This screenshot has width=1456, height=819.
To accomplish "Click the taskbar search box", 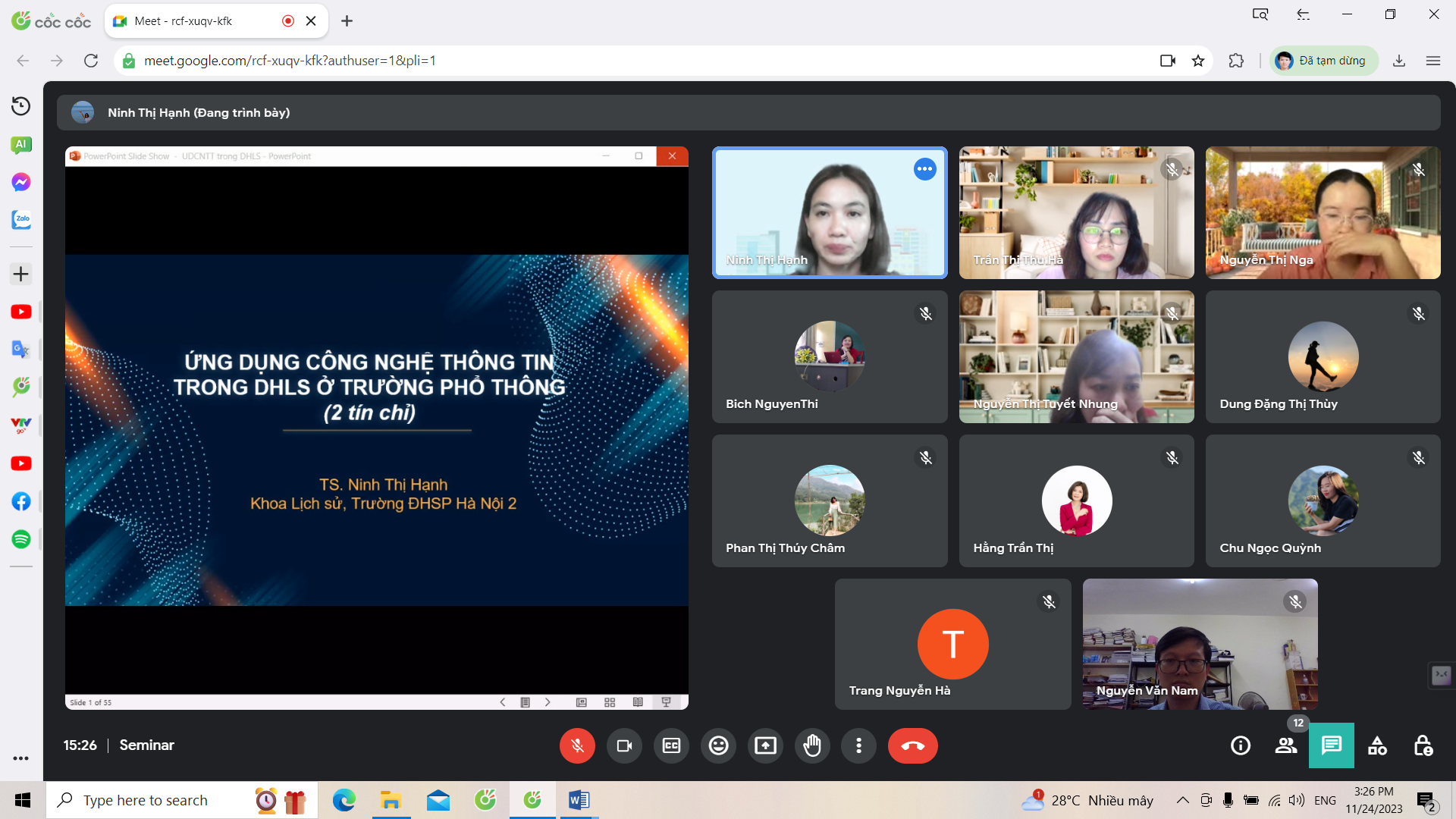I will 182,800.
